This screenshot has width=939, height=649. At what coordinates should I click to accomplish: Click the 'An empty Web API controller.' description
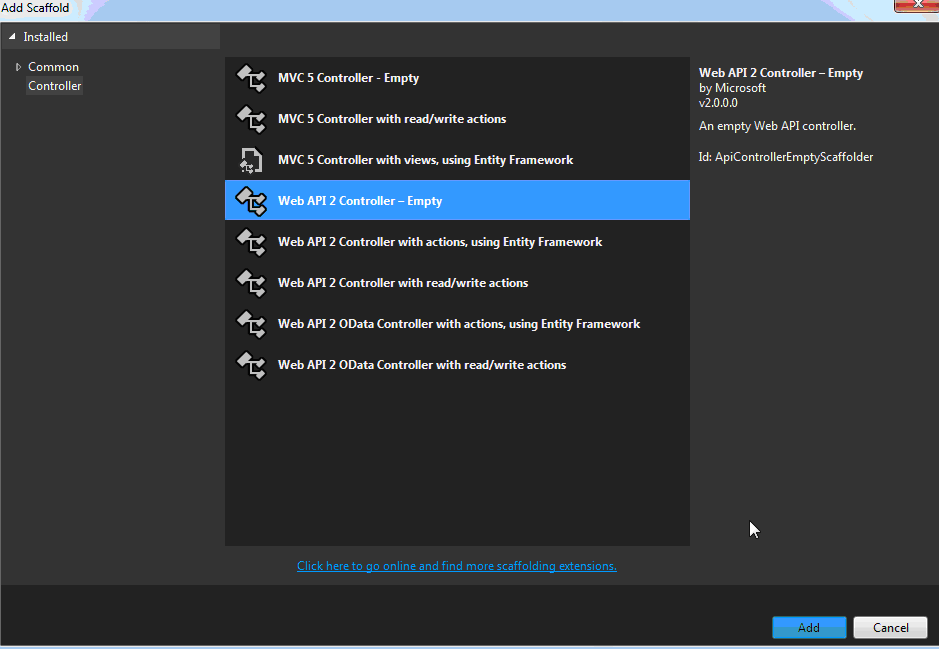[x=777, y=126]
